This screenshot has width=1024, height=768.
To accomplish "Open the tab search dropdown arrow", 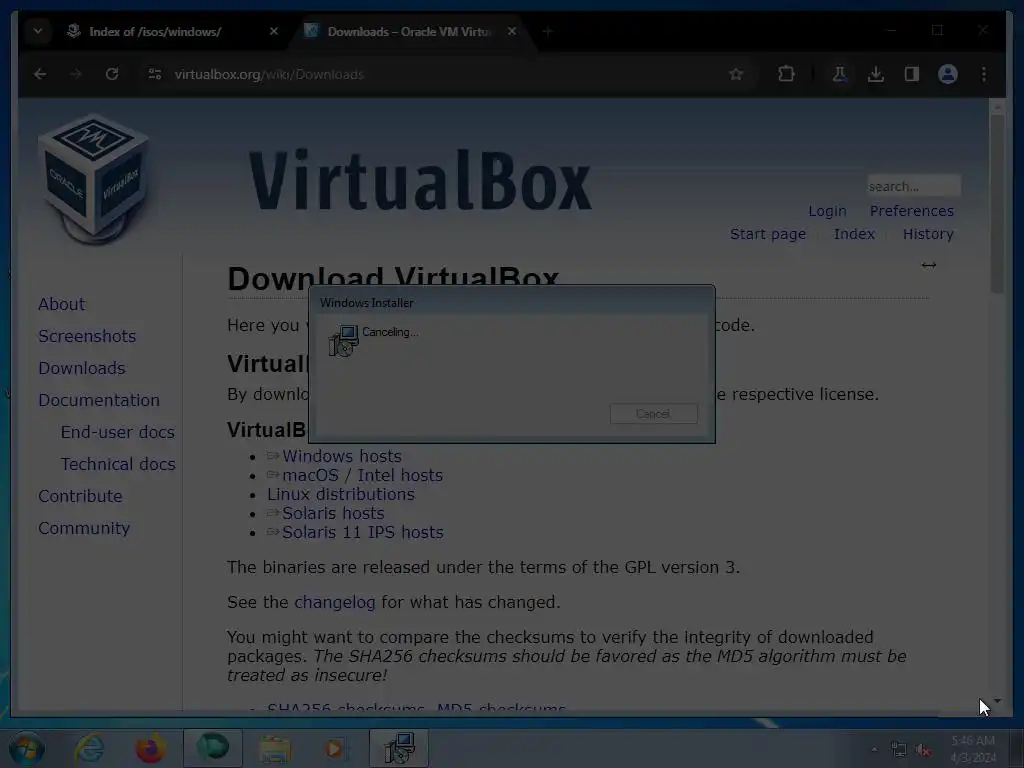I will click(38, 31).
